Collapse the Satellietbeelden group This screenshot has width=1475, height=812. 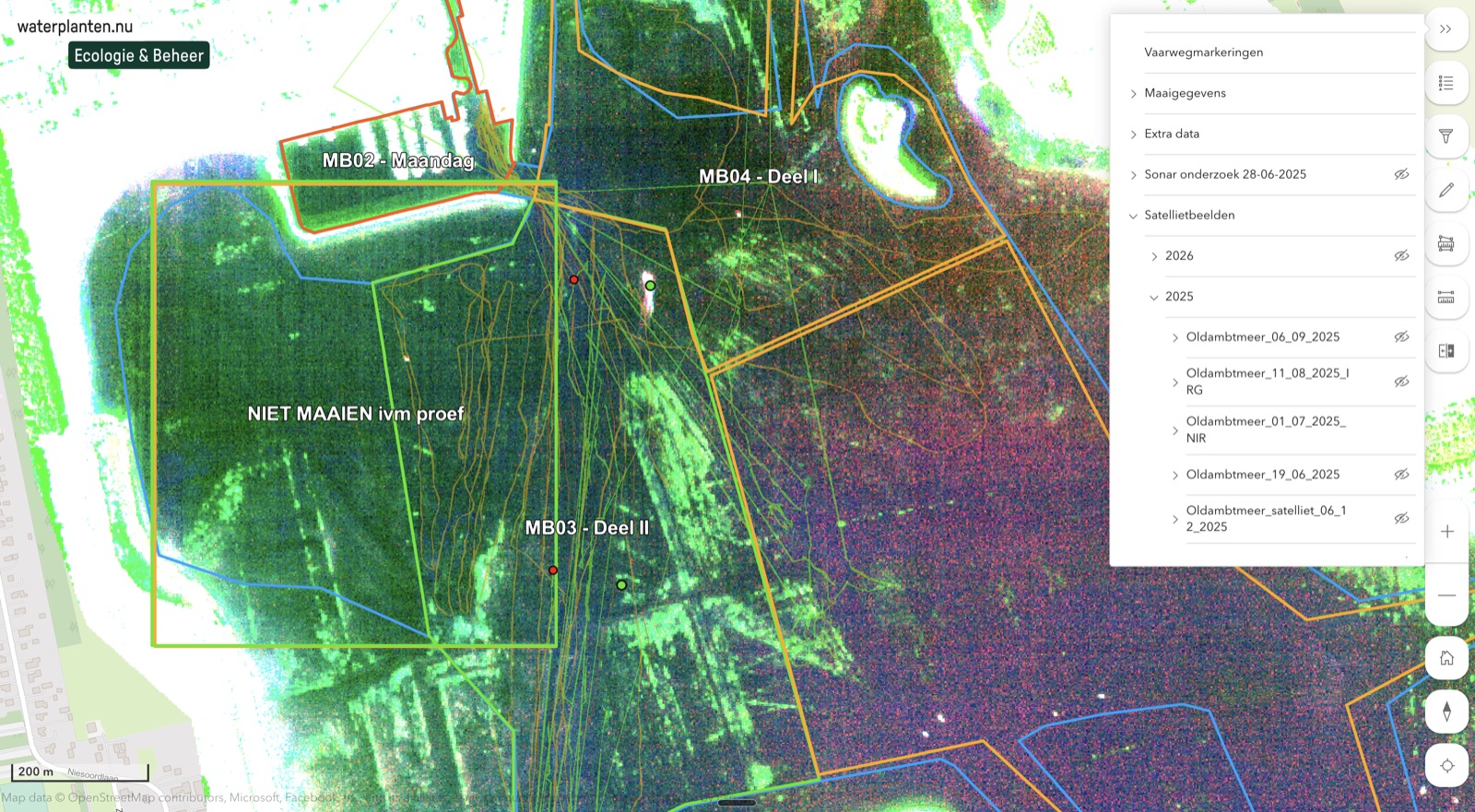1133,216
